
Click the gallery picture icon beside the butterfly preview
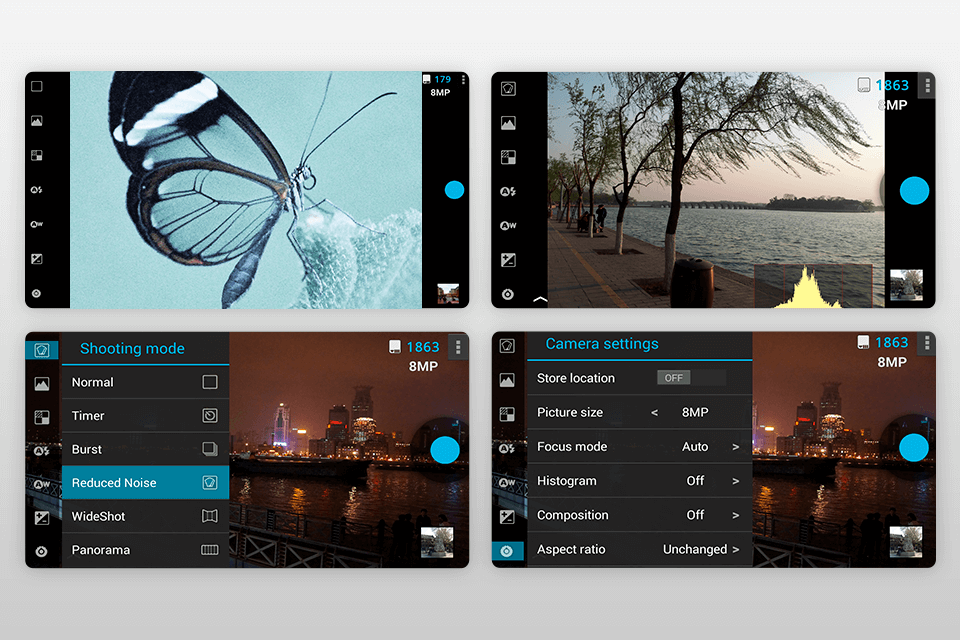pos(37,121)
